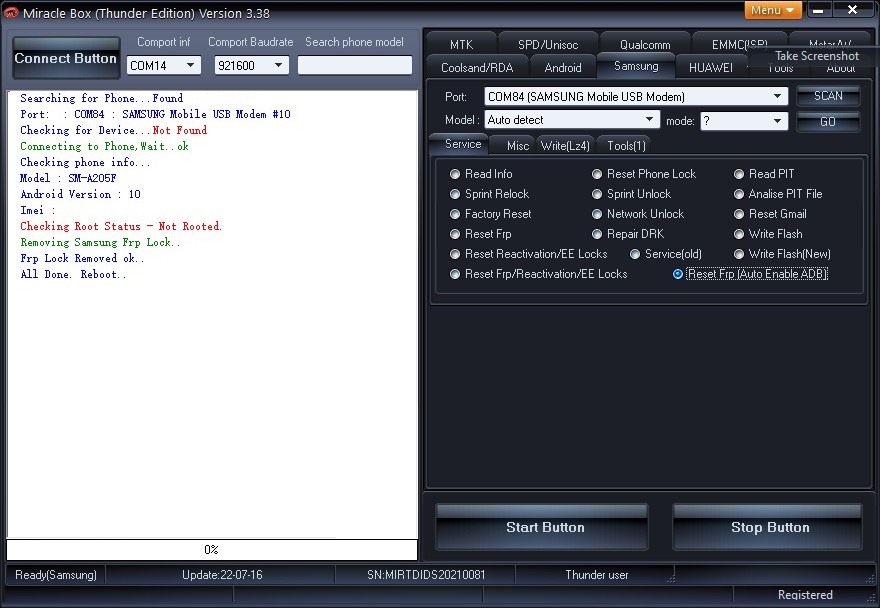
Task: Switch to the HUAWEI tab
Action: coord(711,67)
